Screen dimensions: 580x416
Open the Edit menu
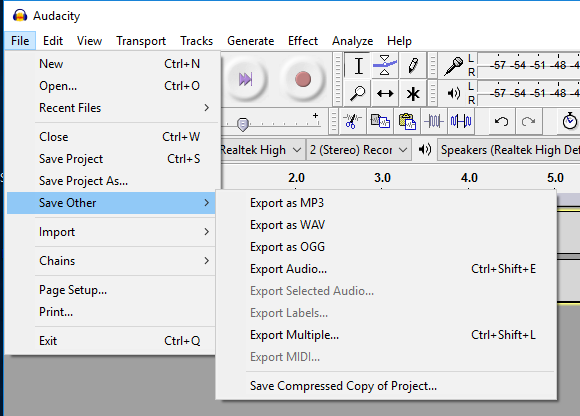pos(53,41)
